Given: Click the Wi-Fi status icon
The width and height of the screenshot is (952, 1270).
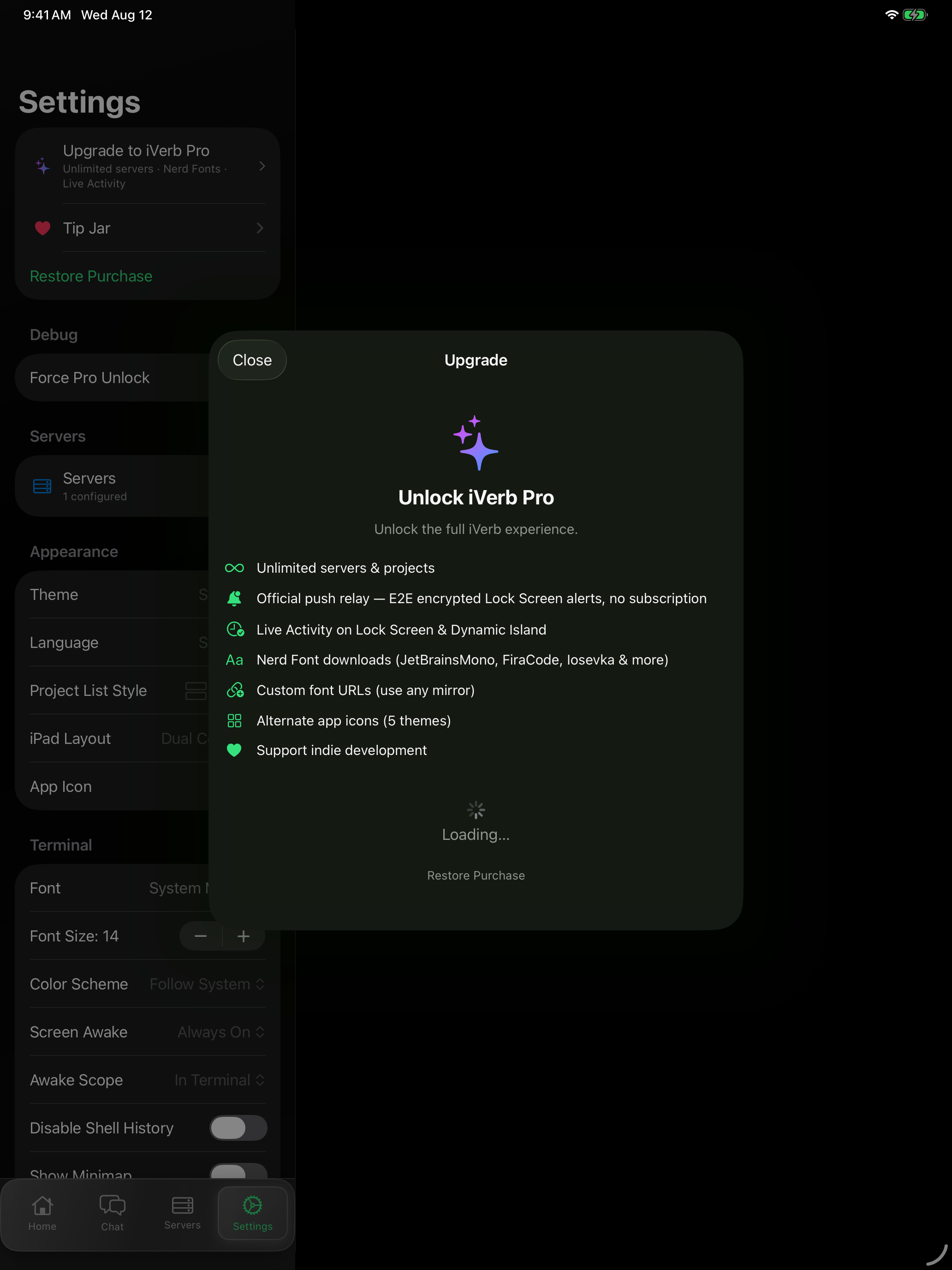Looking at the screenshot, I should point(891,15).
